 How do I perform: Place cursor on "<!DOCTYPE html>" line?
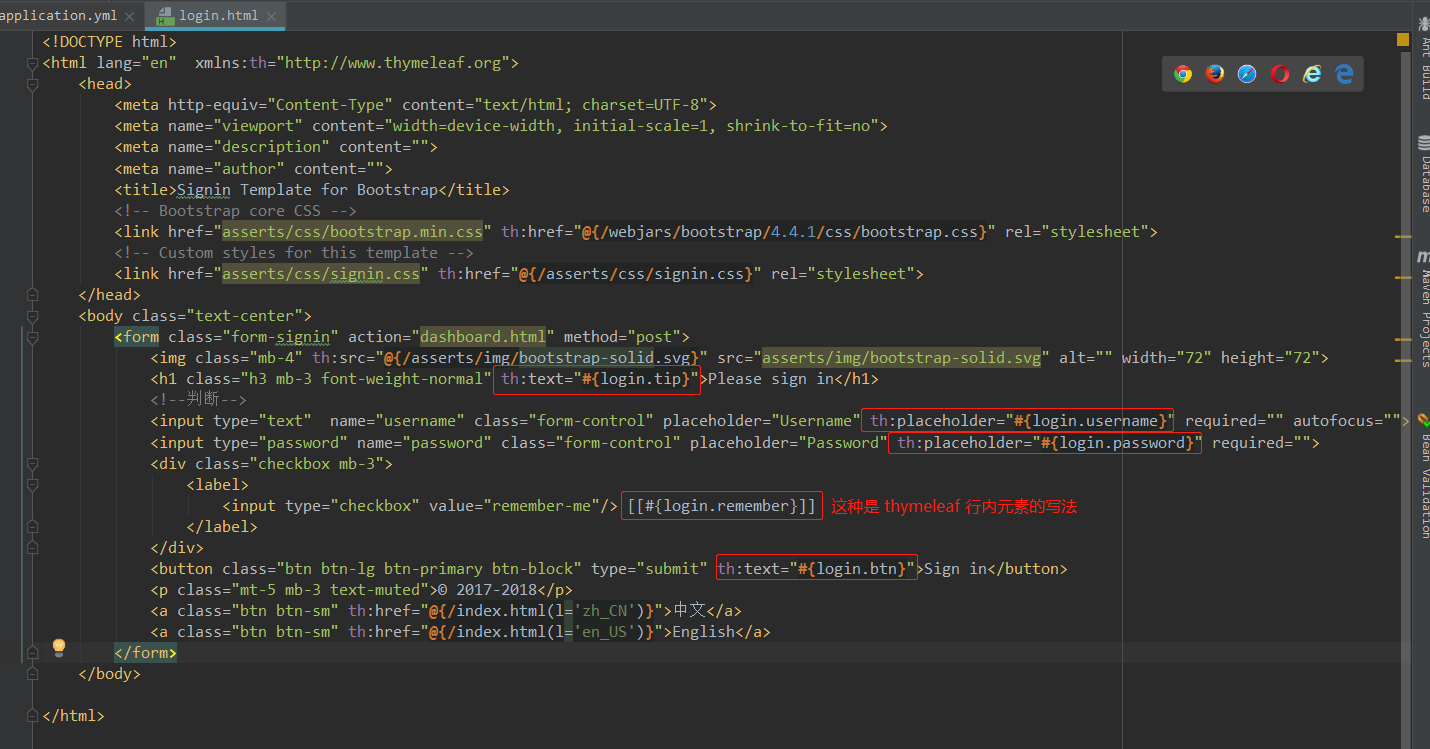[110, 42]
